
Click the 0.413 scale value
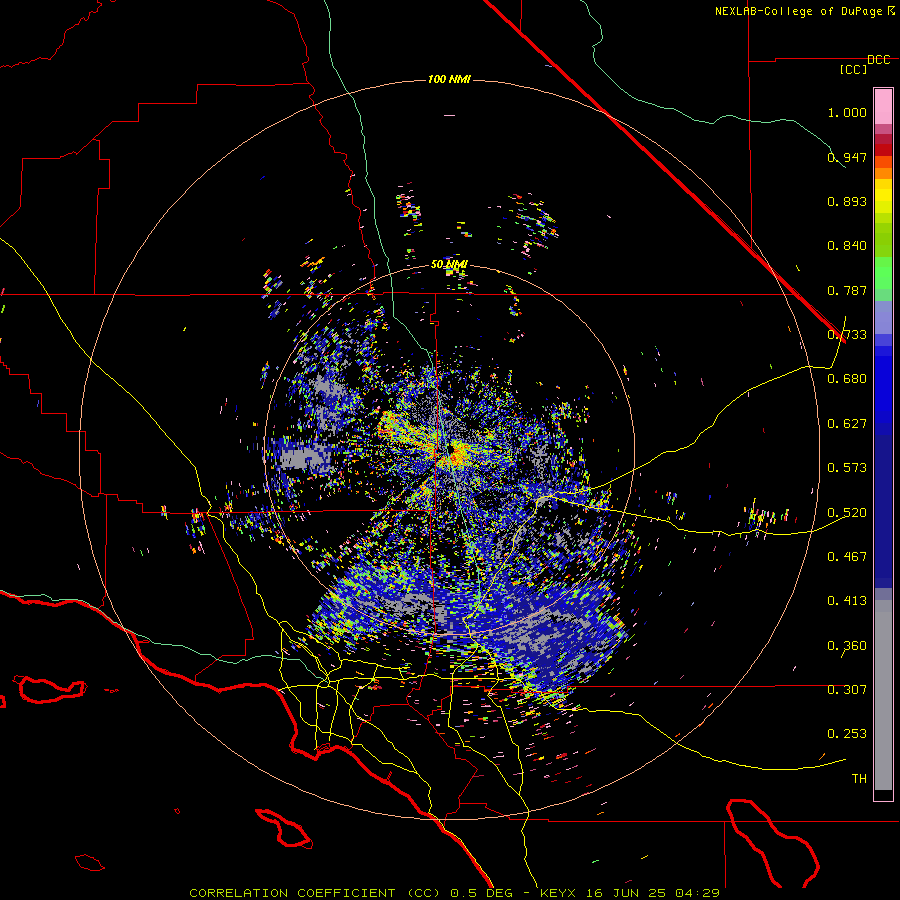click(x=847, y=601)
